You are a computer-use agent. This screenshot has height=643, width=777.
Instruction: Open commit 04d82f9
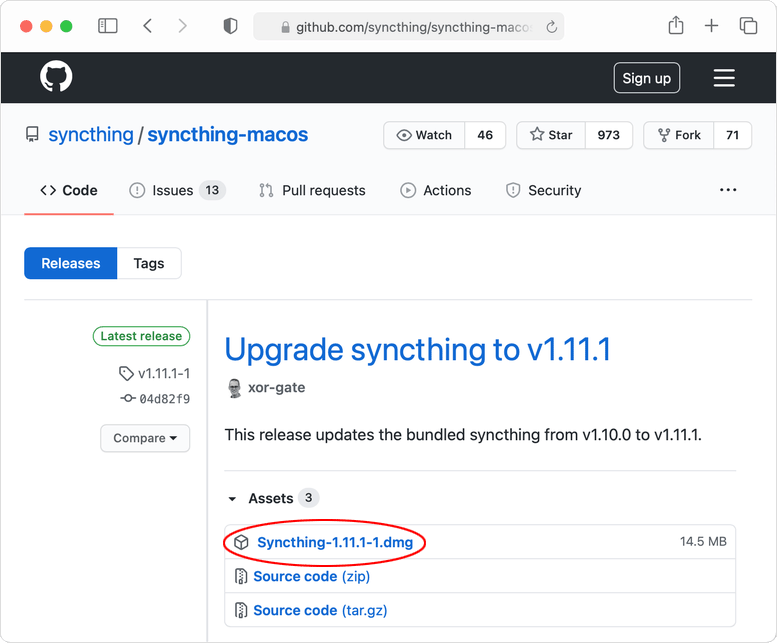(165, 399)
